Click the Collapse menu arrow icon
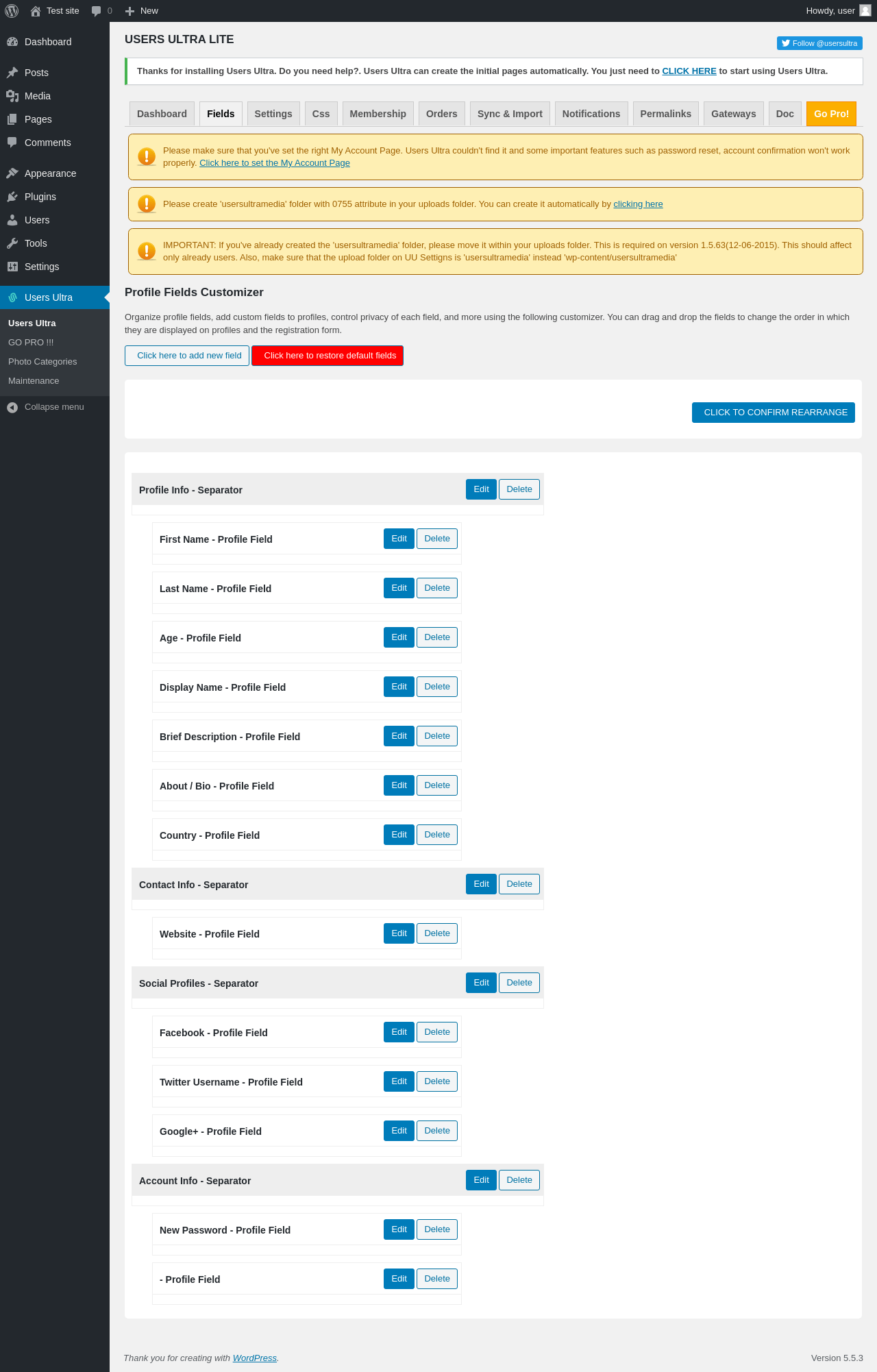 (12, 407)
